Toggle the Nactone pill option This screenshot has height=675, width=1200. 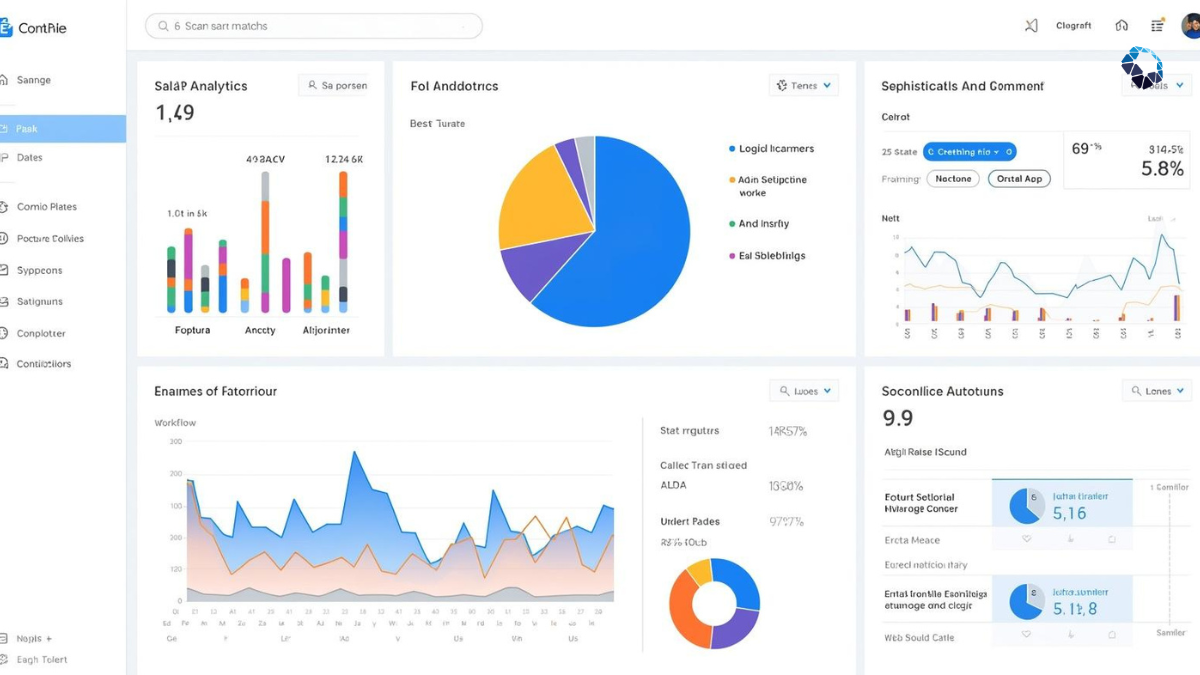click(x=954, y=178)
